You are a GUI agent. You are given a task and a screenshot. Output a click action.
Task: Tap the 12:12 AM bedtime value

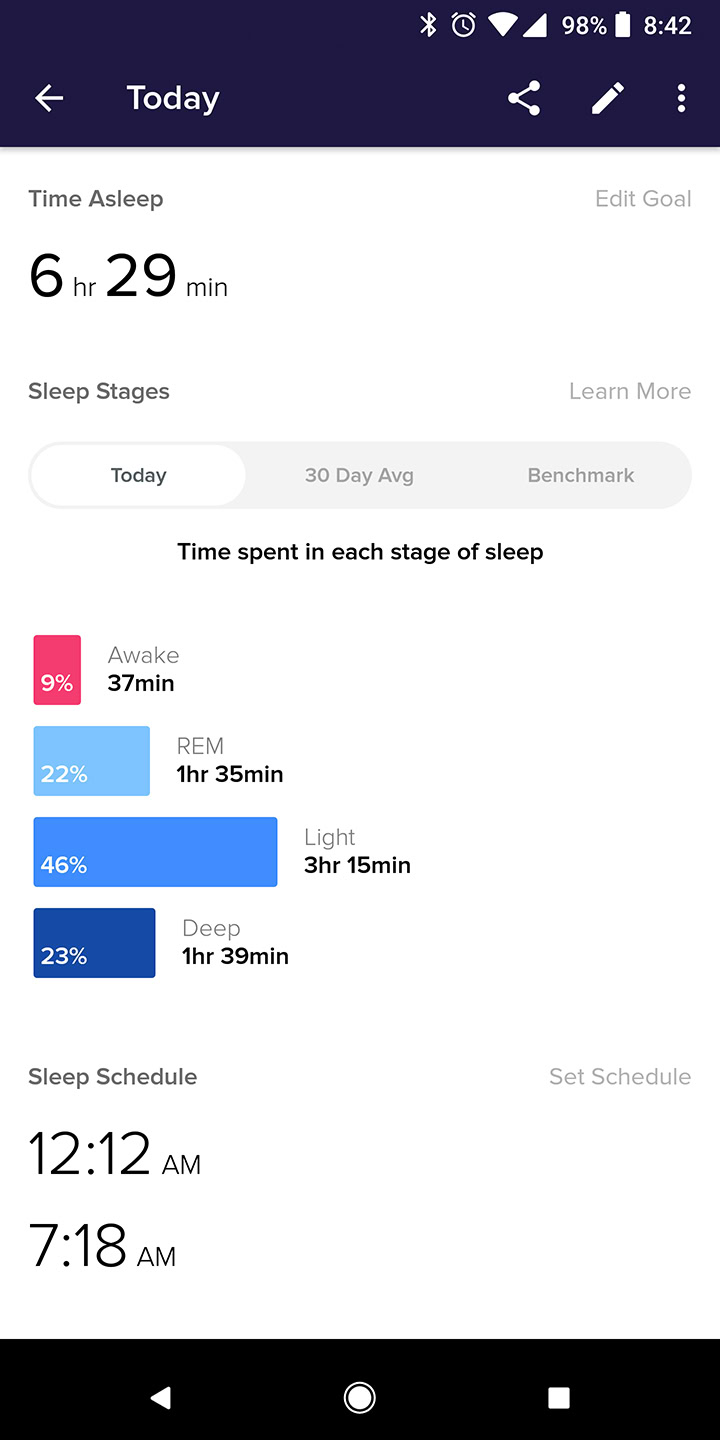click(x=114, y=1153)
